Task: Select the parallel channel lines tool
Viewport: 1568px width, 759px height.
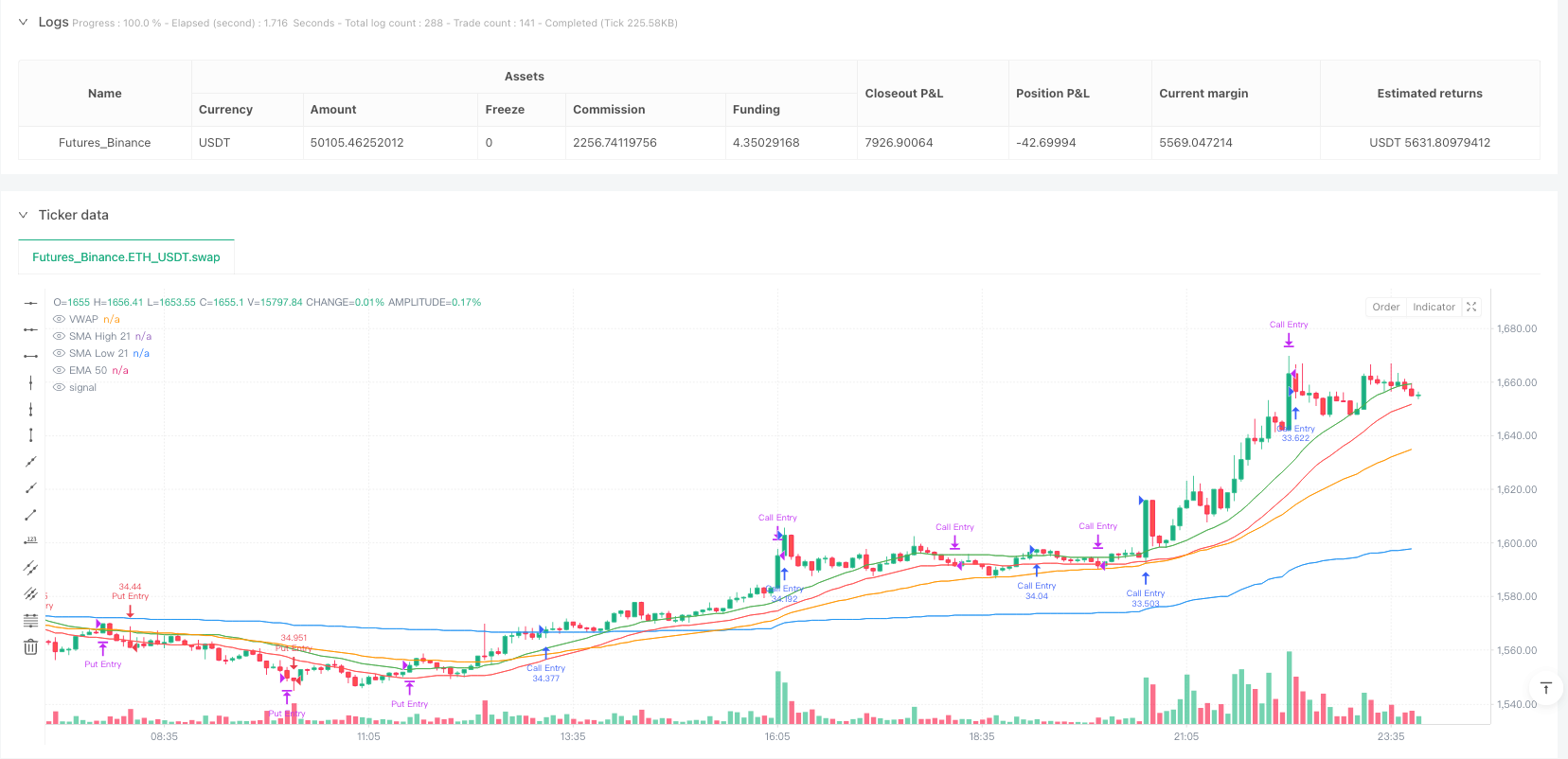Action: pos(30,568)
